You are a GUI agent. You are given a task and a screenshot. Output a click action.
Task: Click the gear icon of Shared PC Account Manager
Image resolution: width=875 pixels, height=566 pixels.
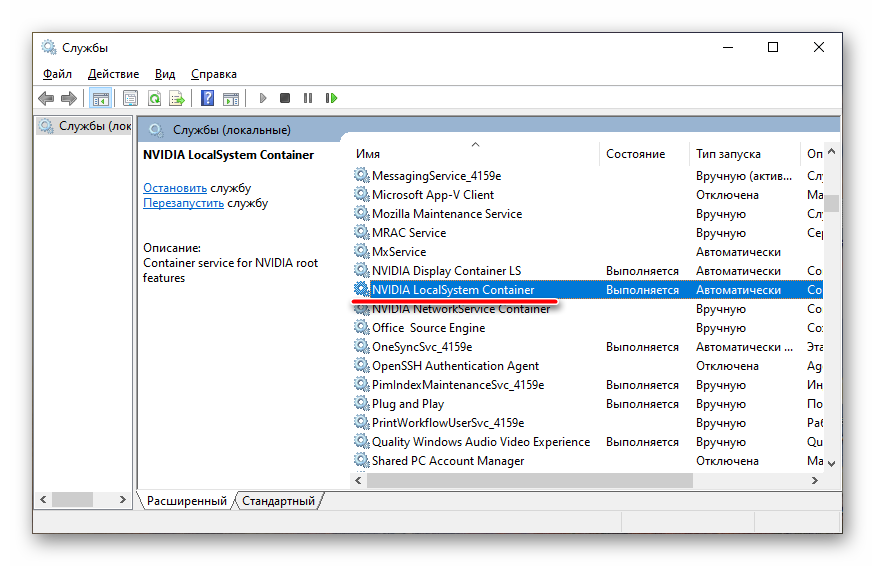click(362, 460)
